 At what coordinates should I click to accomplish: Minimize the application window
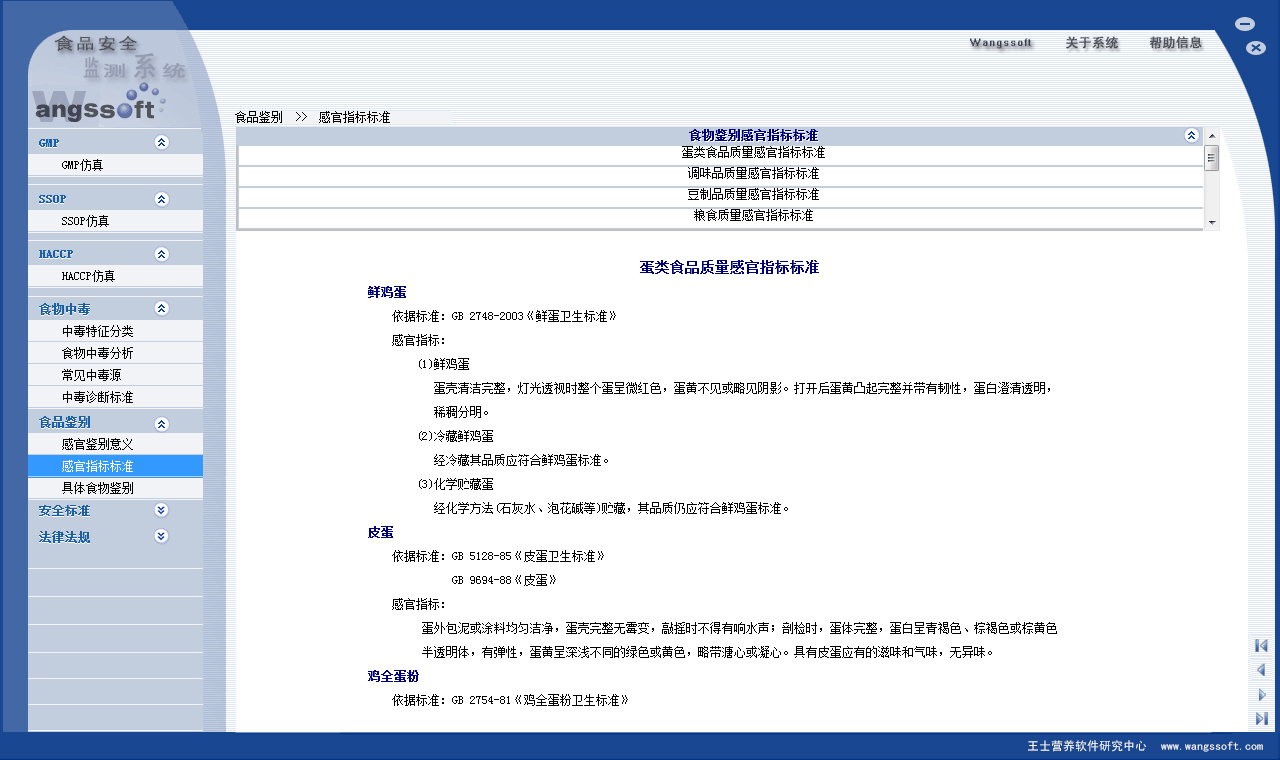point(1245,23)
